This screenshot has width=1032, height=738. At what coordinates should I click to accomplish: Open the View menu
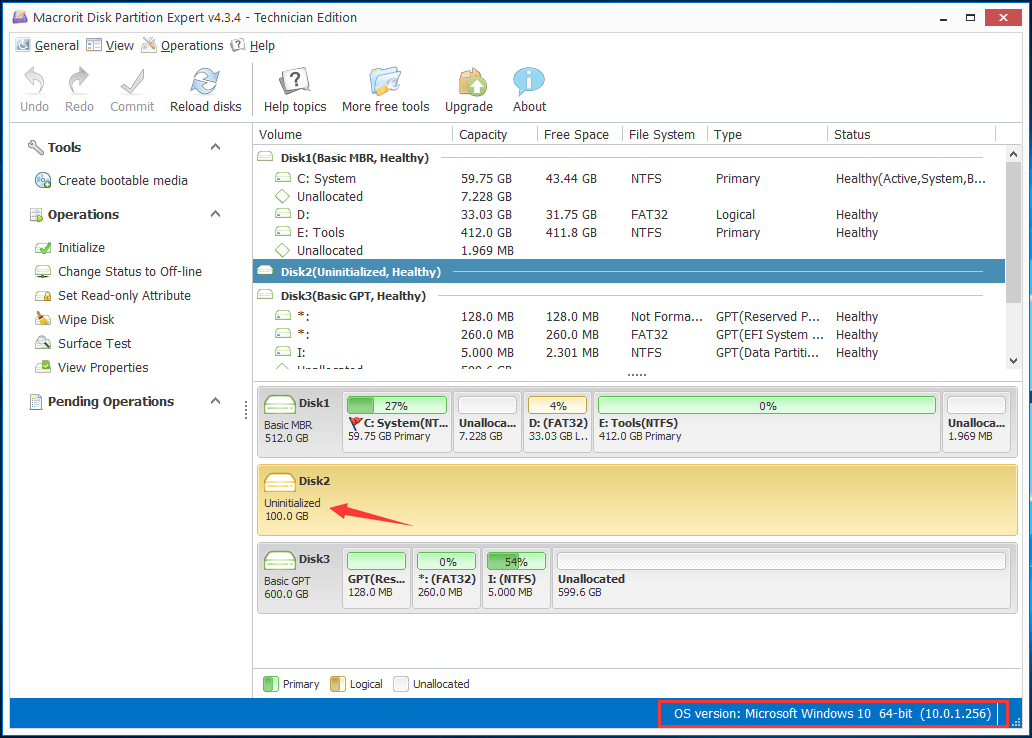click(110, 45)
